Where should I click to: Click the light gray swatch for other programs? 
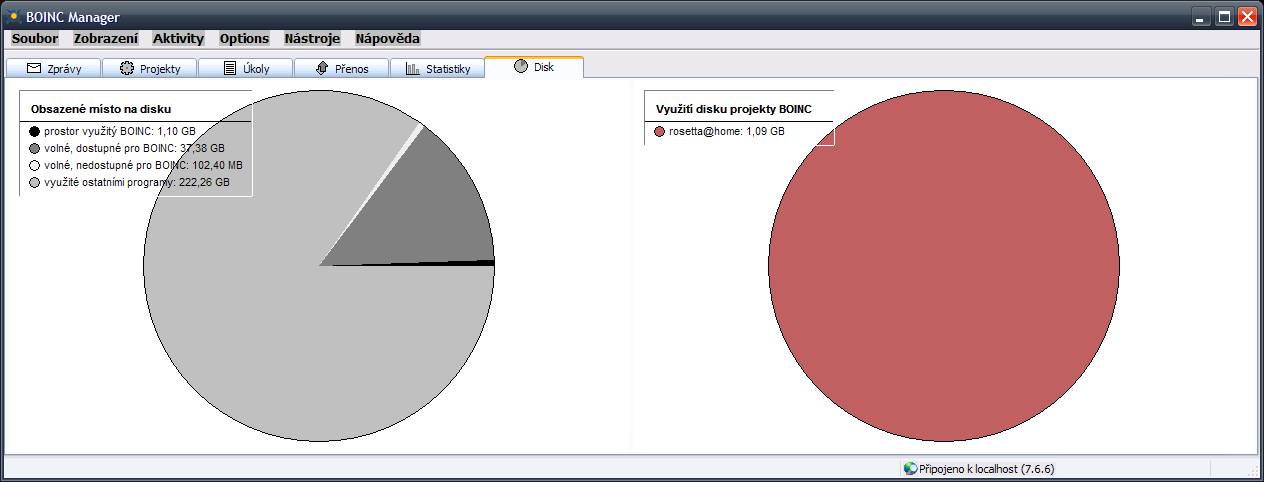tap(35, 183)
